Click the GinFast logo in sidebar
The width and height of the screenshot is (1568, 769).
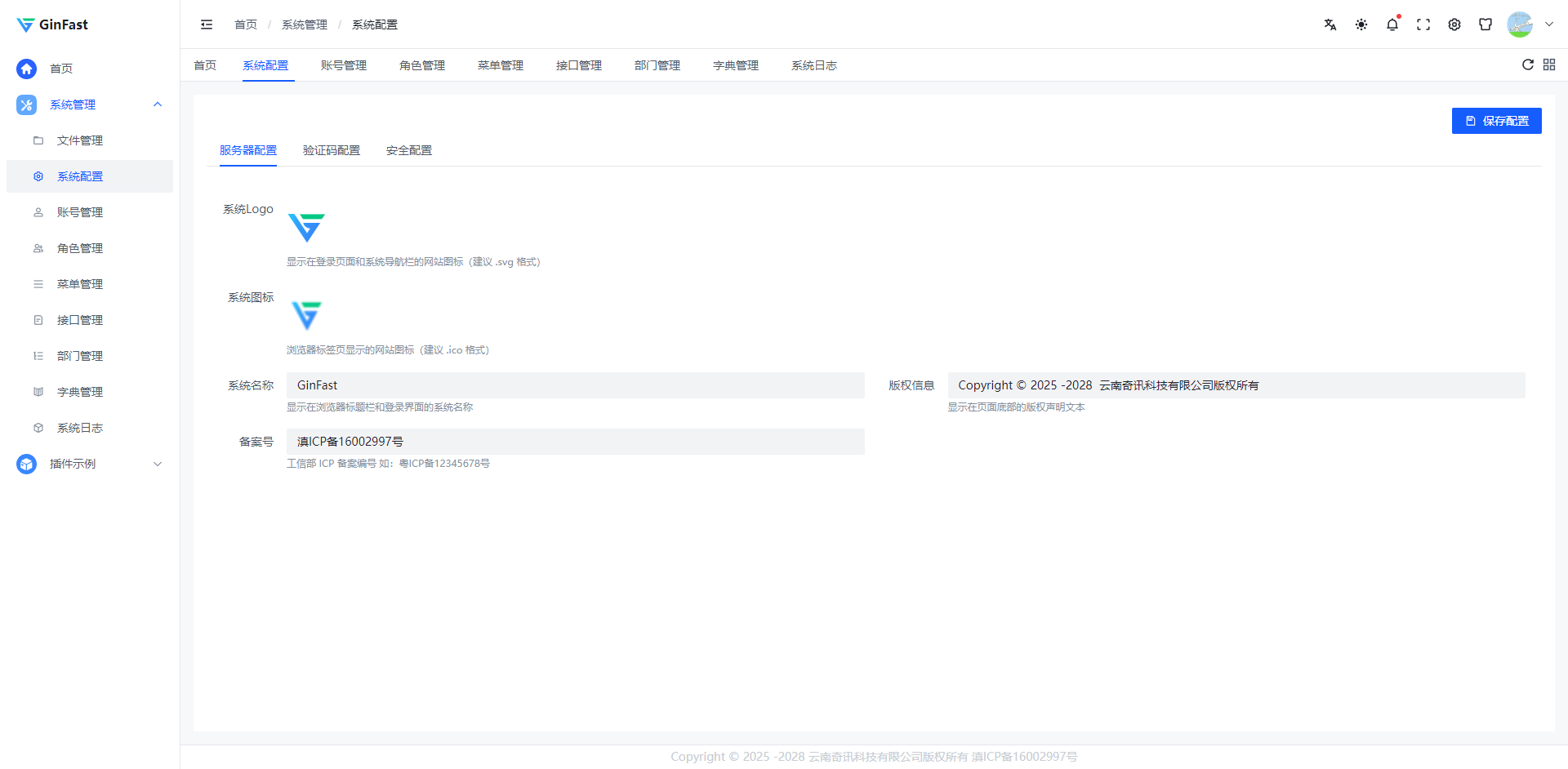52,24
